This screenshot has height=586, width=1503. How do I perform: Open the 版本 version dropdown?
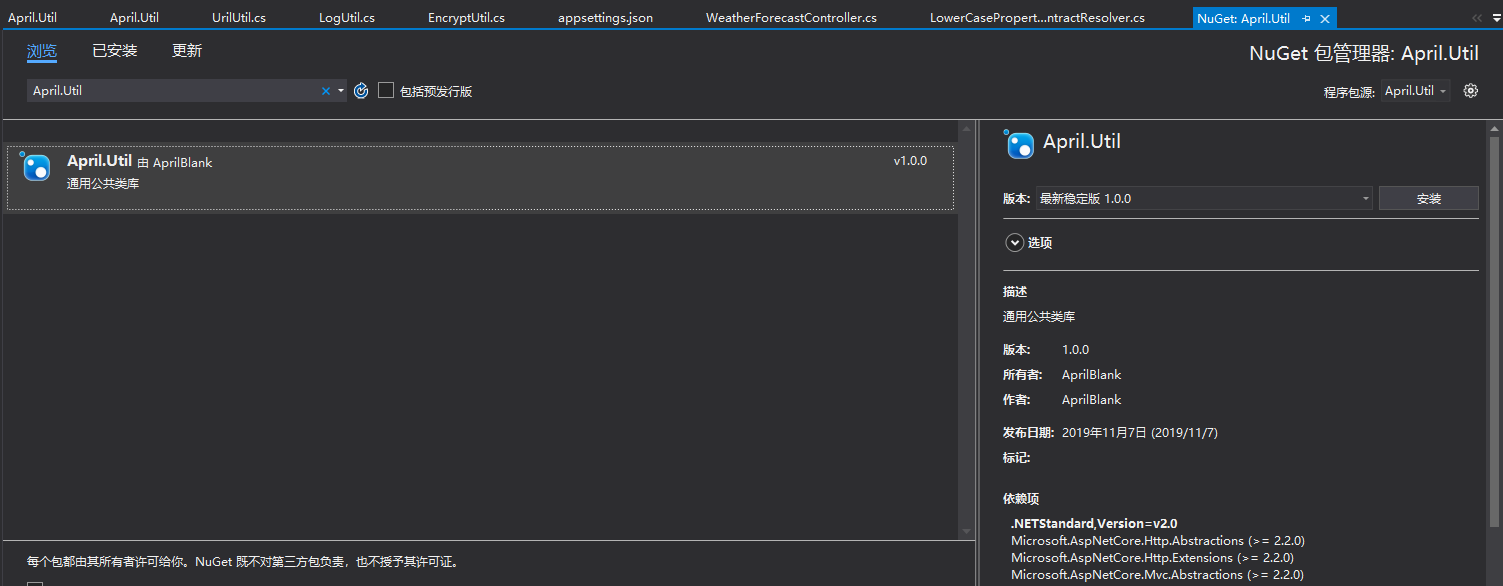[1202, 199]
